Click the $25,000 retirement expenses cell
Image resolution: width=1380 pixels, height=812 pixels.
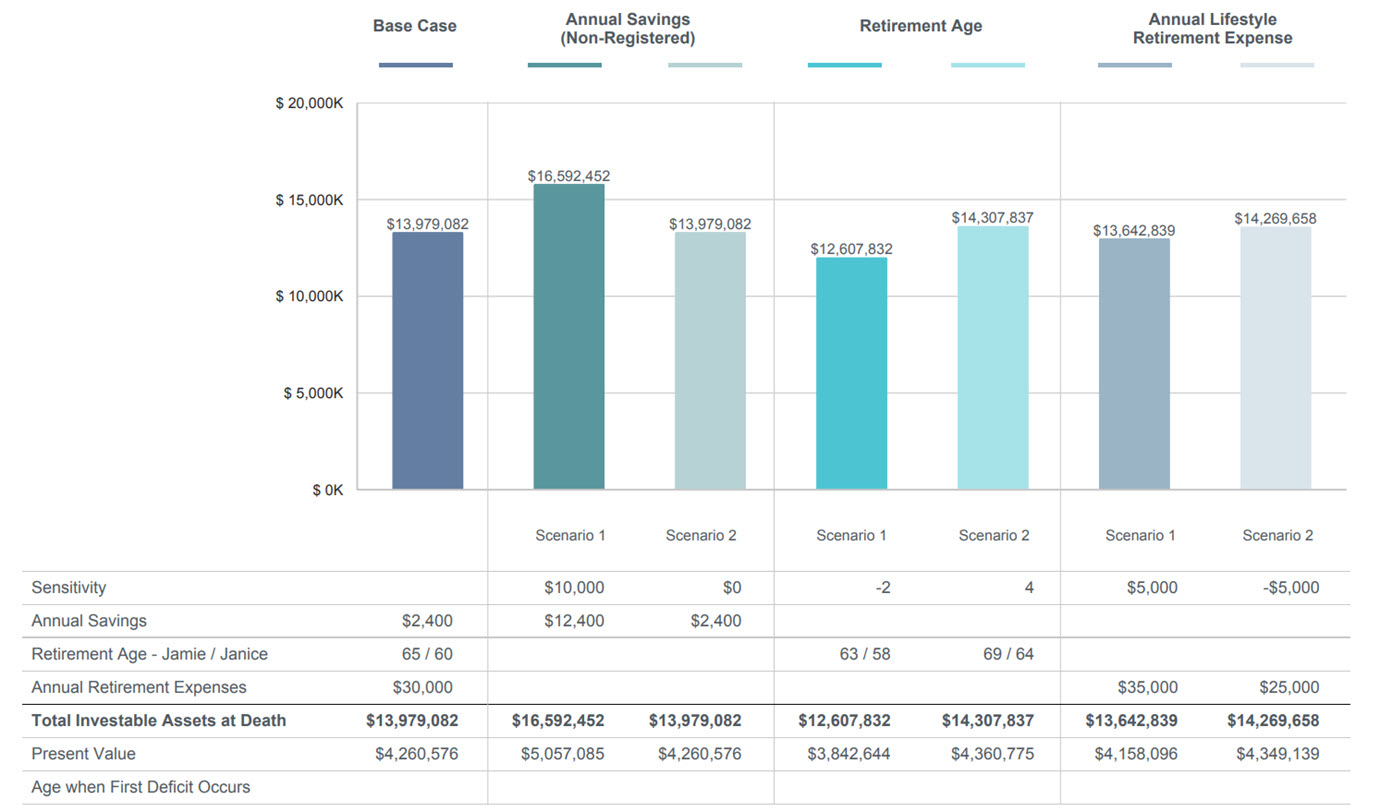(x=1290, y=688)
